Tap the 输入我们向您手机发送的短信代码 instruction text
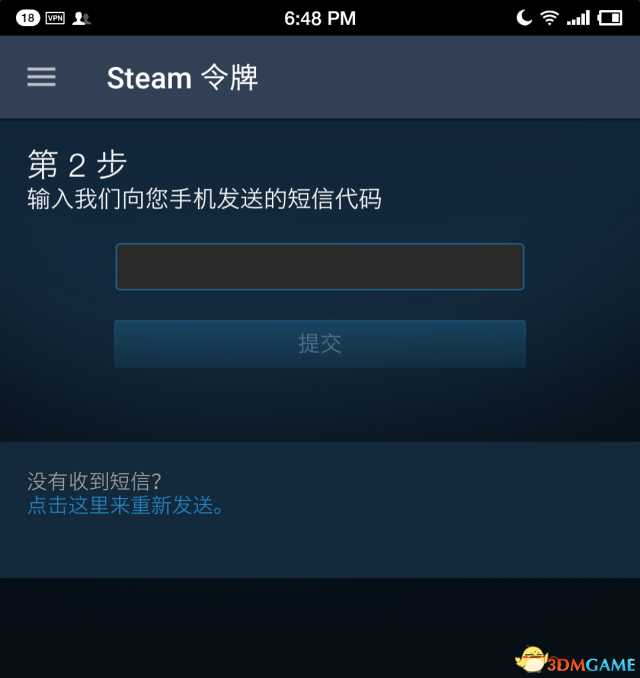Viewport: 640px width, 678px height. pyautogui.click(x=204, y=199)
